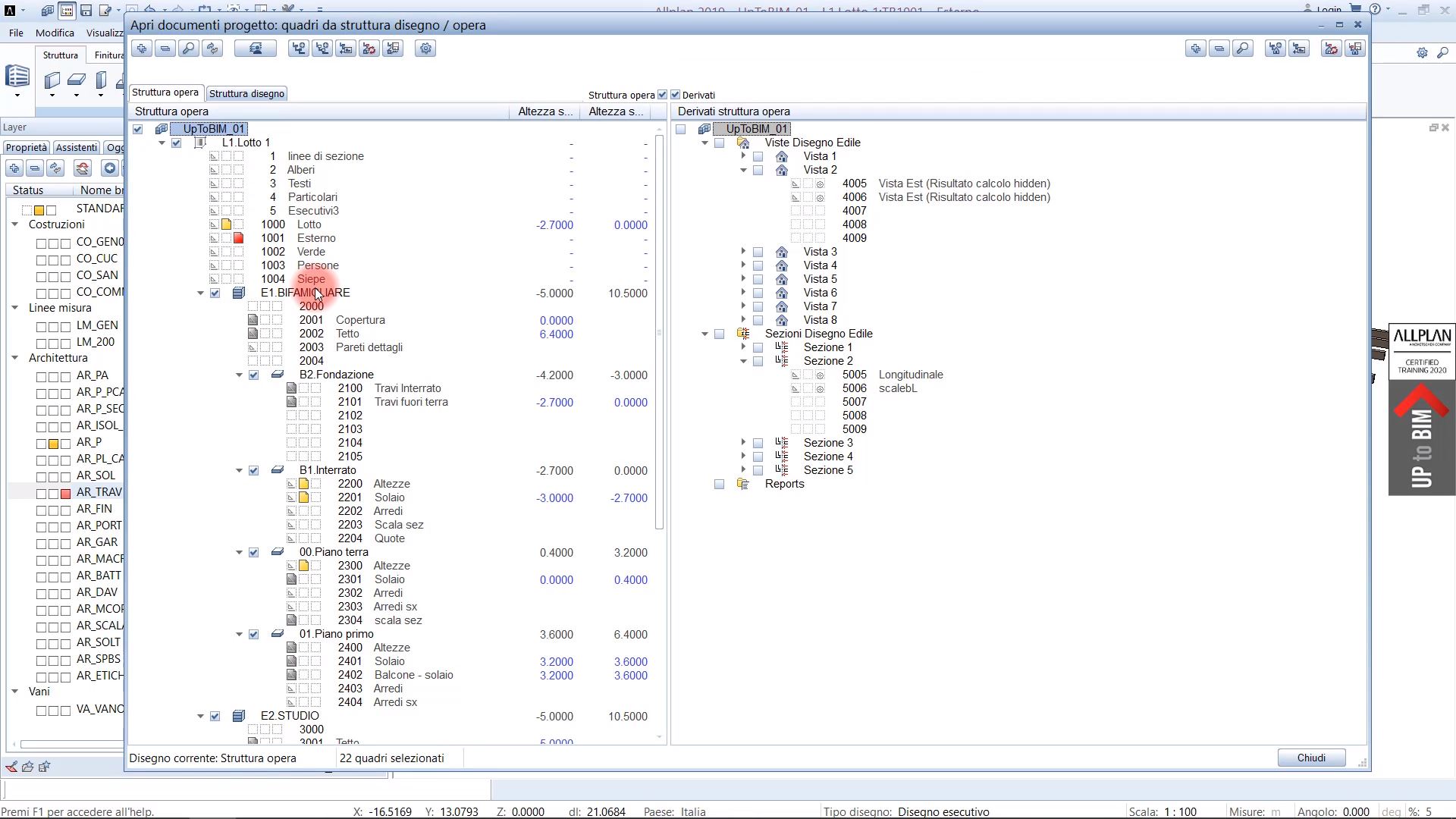Click the update derivatives house-refresh icon at right
Image resolution: width=1456 pixels, height=819 pixels.
click(x=1332, y=49)
